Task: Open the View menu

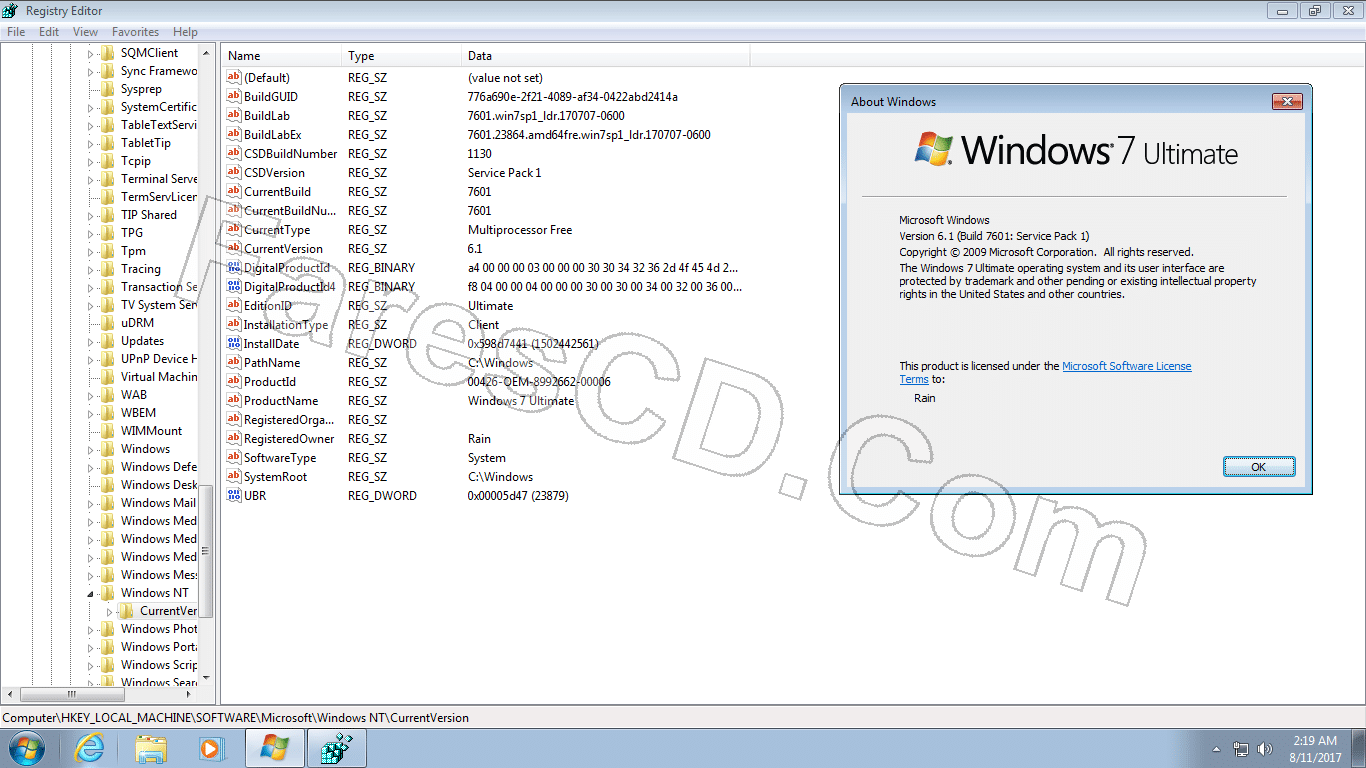Action: (x=85, y=32)
